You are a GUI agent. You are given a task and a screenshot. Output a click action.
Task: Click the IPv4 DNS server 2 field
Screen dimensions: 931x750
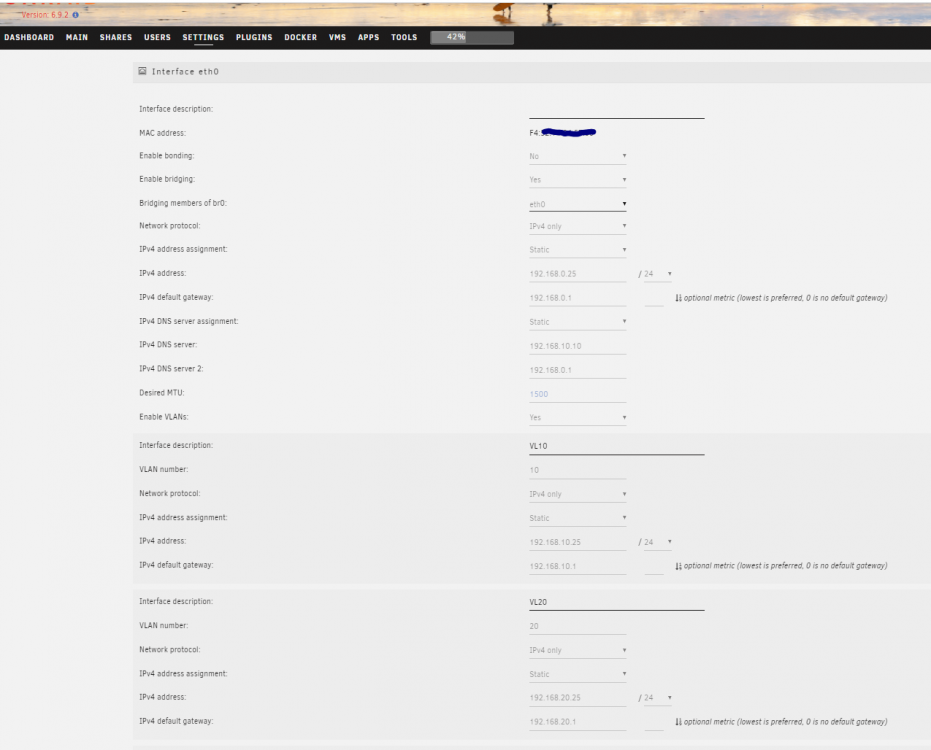click(x=578, y=370)
